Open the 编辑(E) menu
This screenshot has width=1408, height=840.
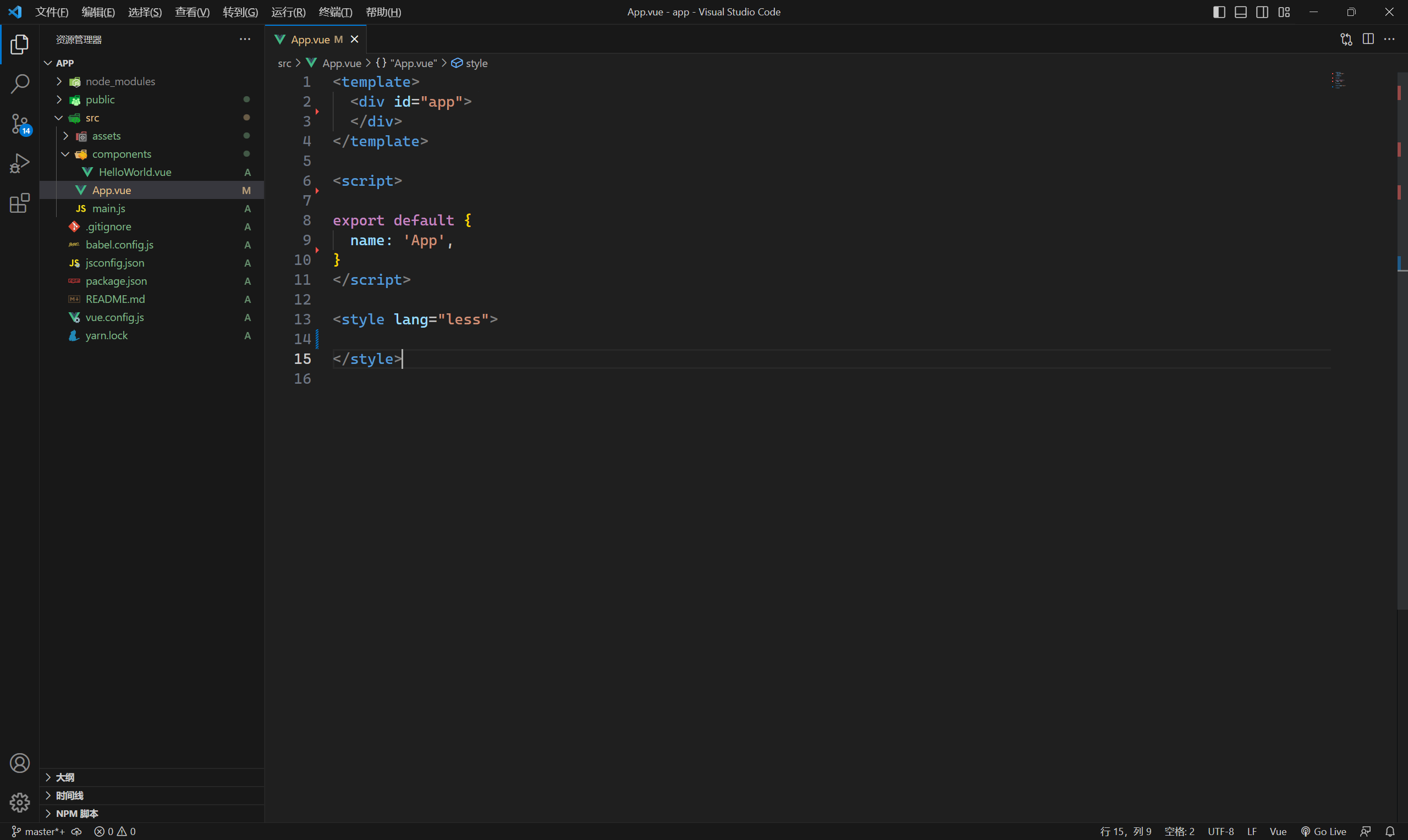(x=98, y=12)
